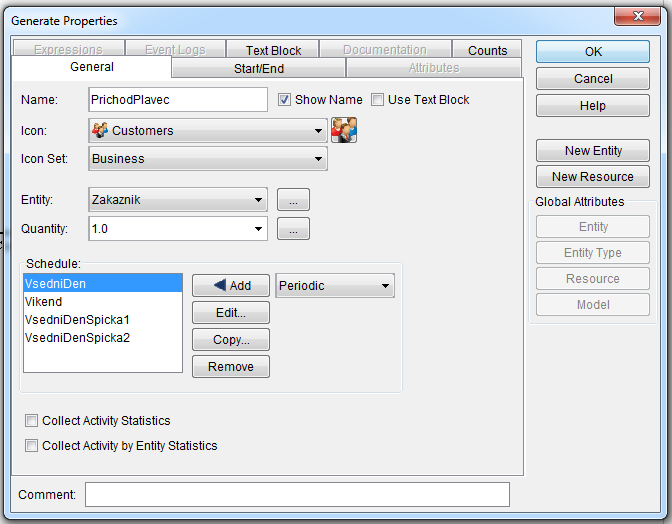Click the browse button next to Quantity
The width and height of the screenshot is (672, 524).
293,230
